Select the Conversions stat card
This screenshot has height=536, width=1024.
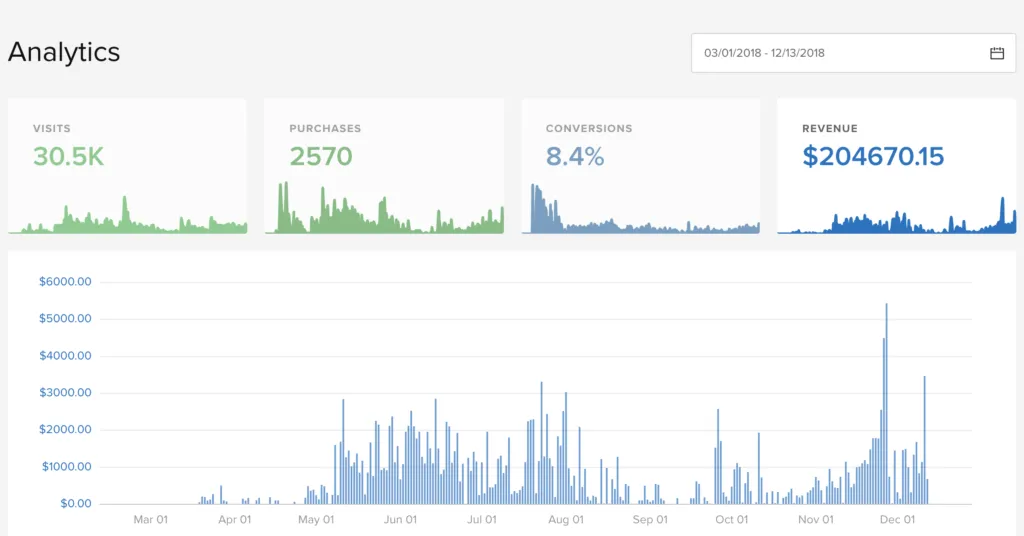pyautogui.click(x=641, y=166)
